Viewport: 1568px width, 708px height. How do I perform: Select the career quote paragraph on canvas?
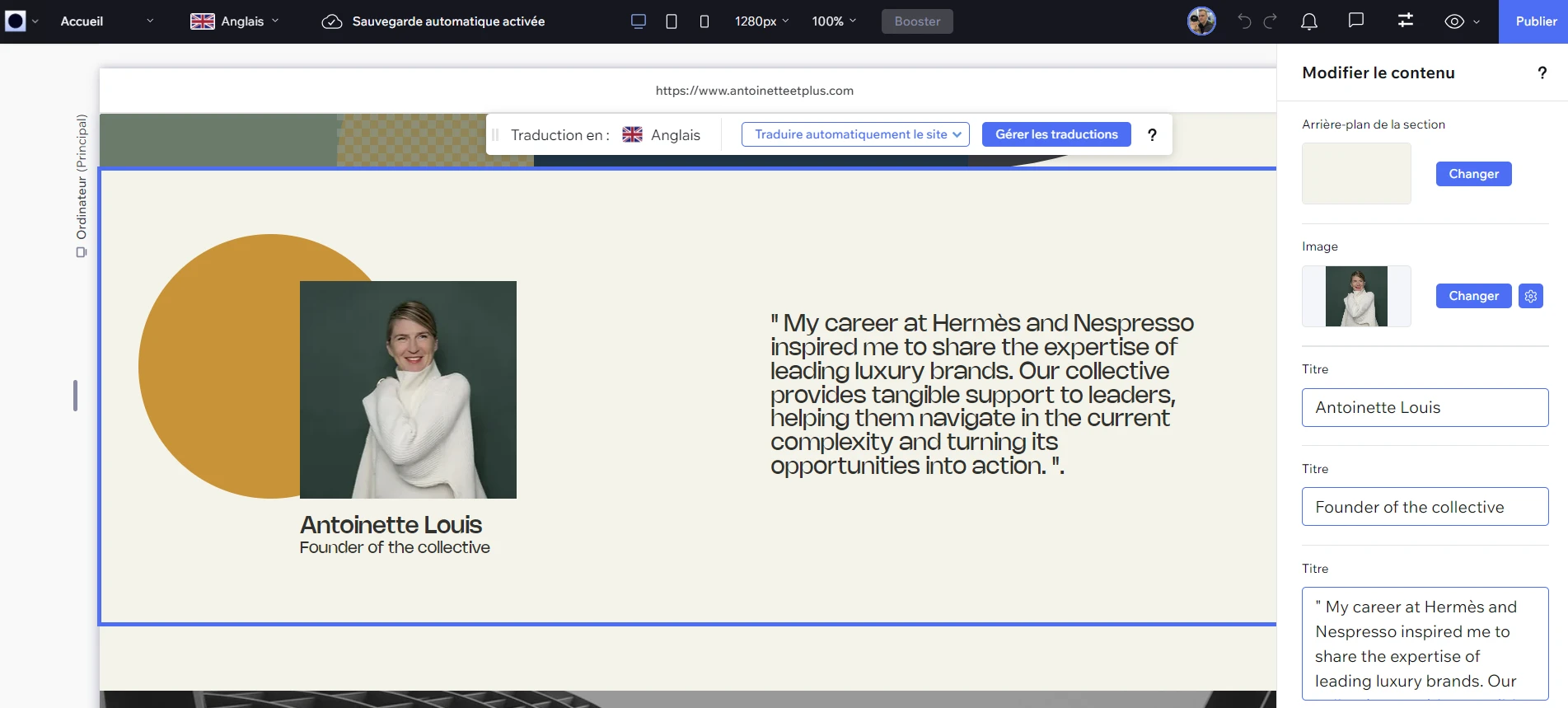(982, 394)
